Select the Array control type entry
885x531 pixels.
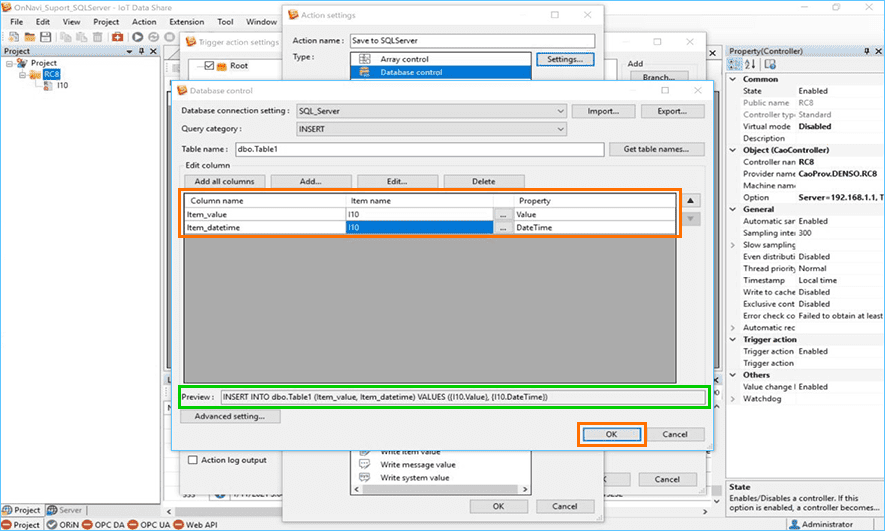pos(440,59)
